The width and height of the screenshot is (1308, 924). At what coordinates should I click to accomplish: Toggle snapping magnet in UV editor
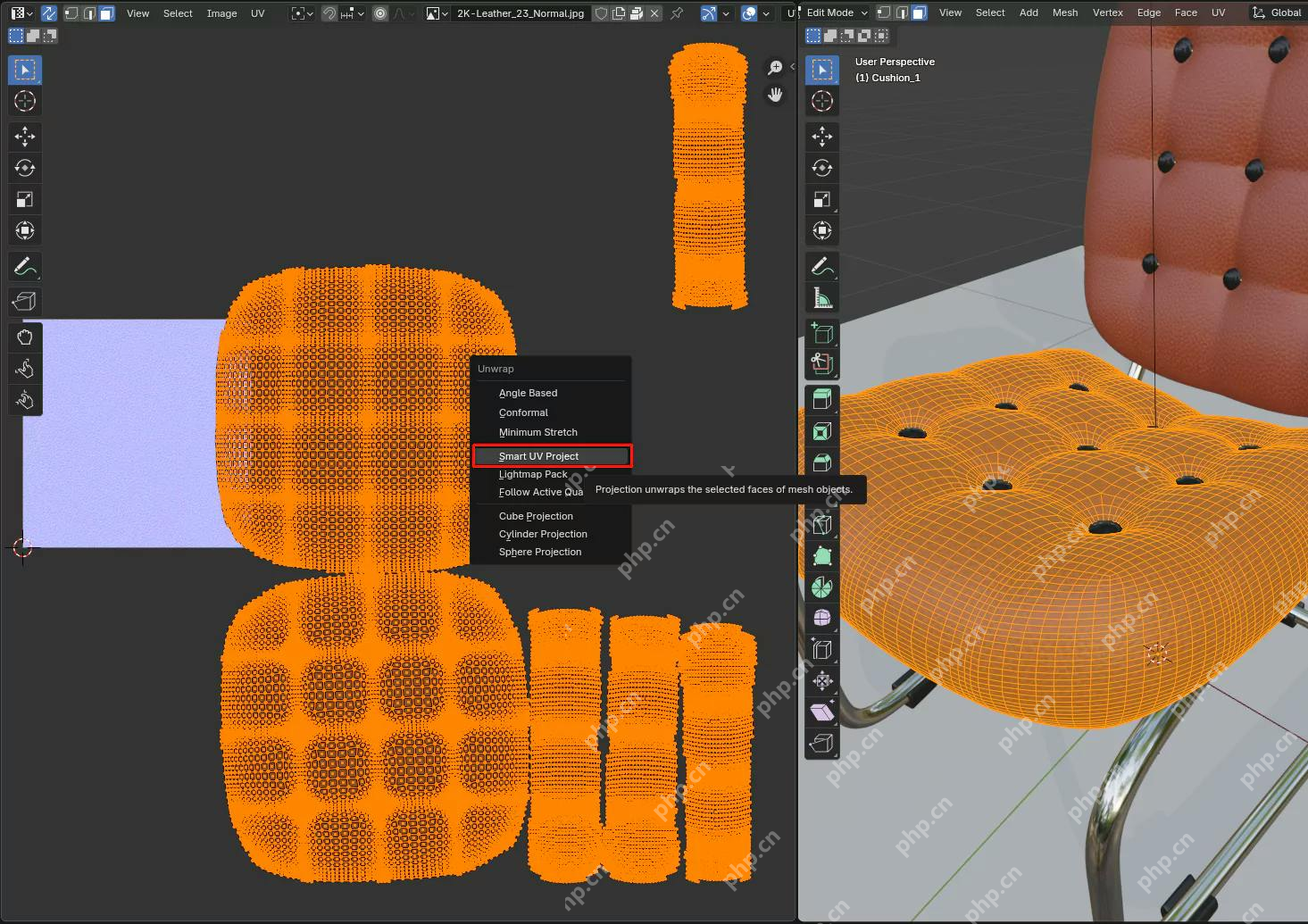pyautogui.click(x=329, y=13)
